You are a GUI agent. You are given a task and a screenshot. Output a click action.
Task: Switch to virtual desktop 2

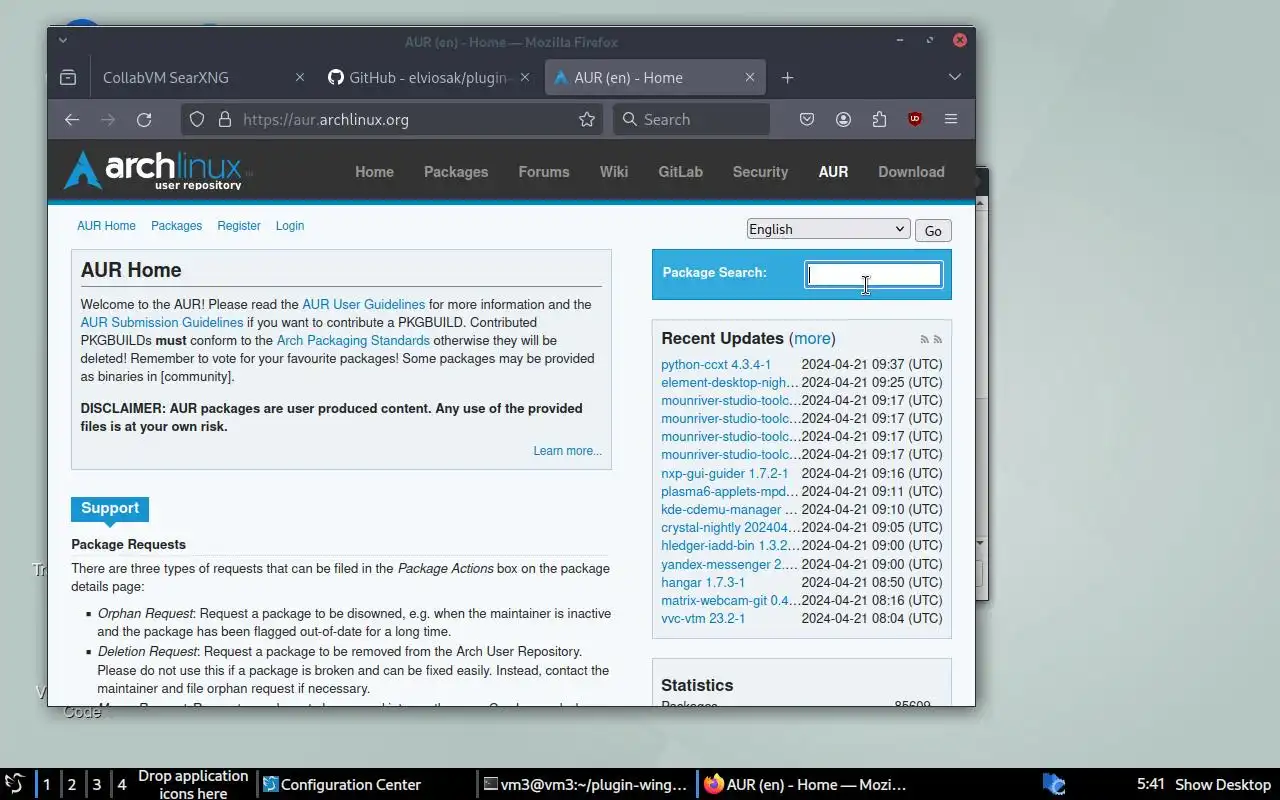click(x=72, y=784)
